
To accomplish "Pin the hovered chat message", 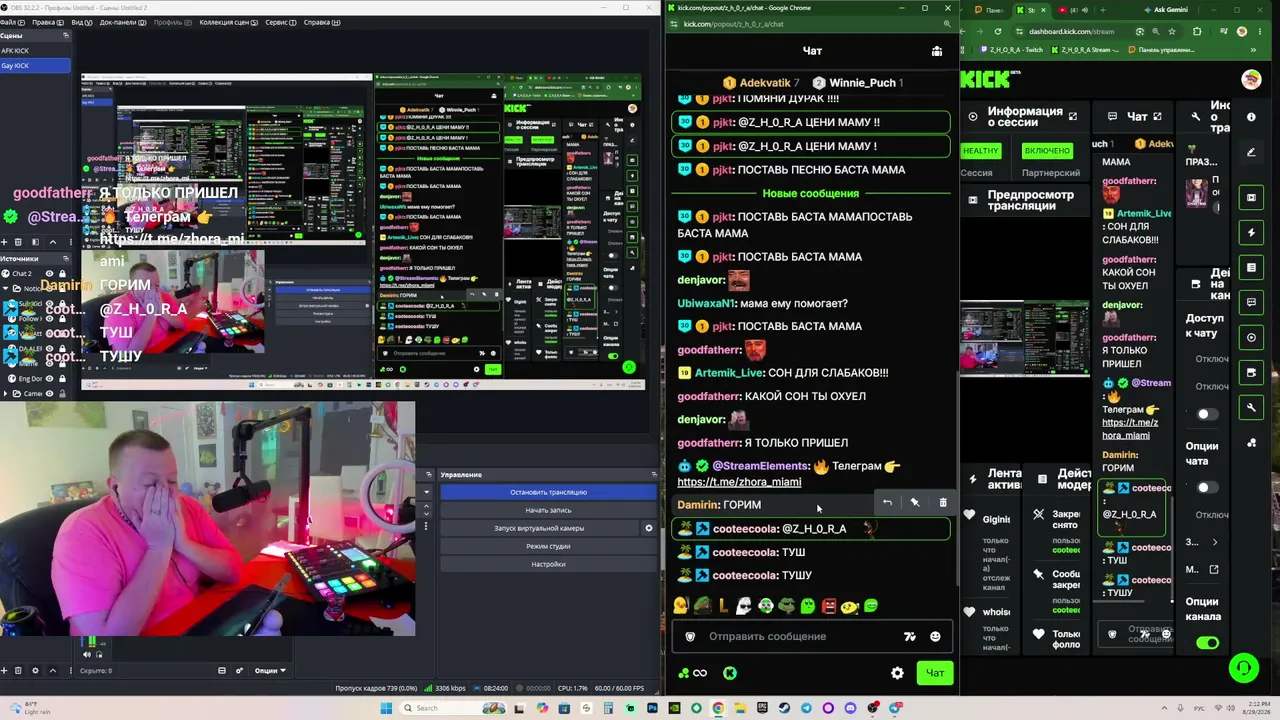I will [x=915, y=503].
